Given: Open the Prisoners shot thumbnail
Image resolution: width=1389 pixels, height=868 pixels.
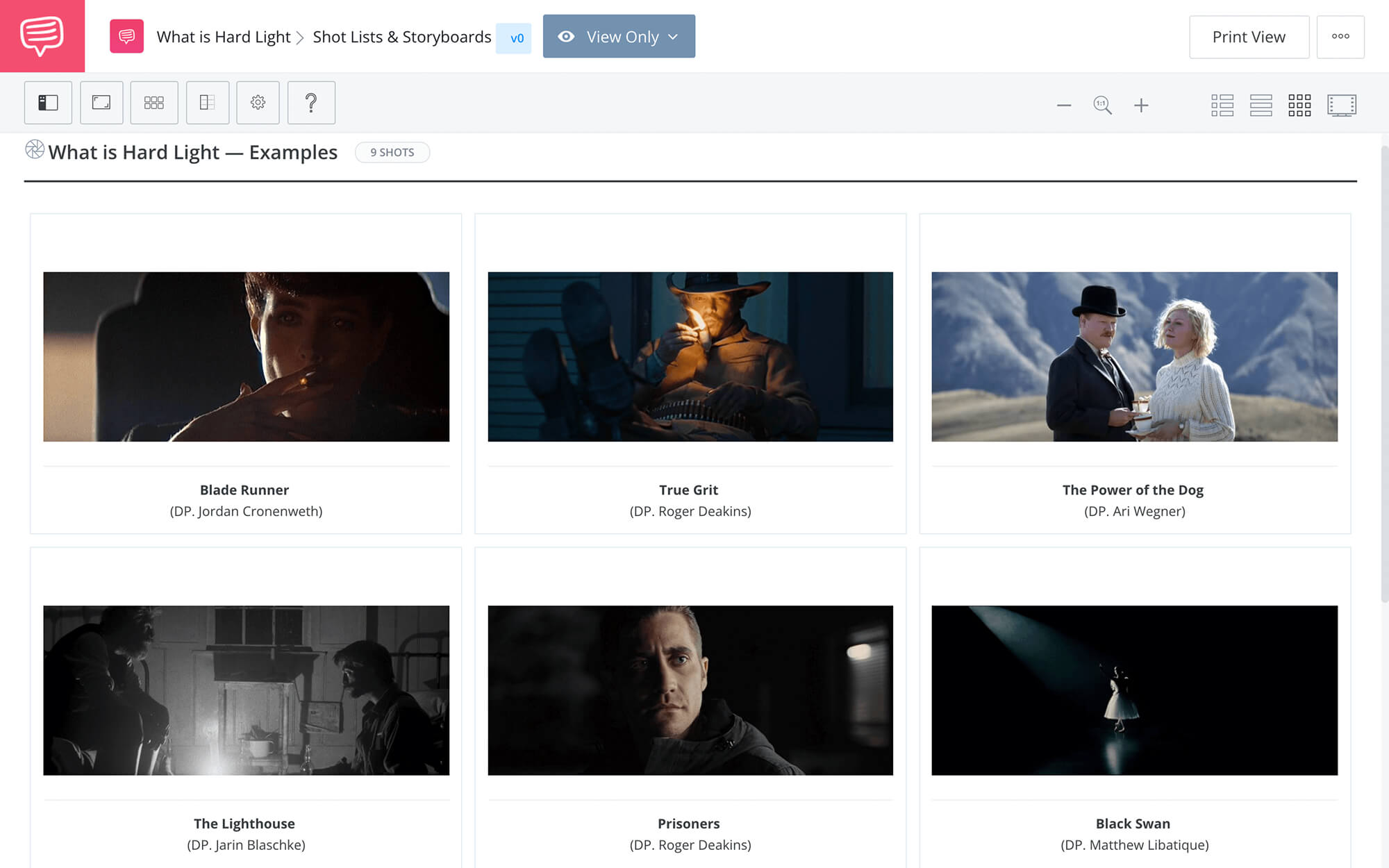Looking at the screenshot, I should 690,690.
